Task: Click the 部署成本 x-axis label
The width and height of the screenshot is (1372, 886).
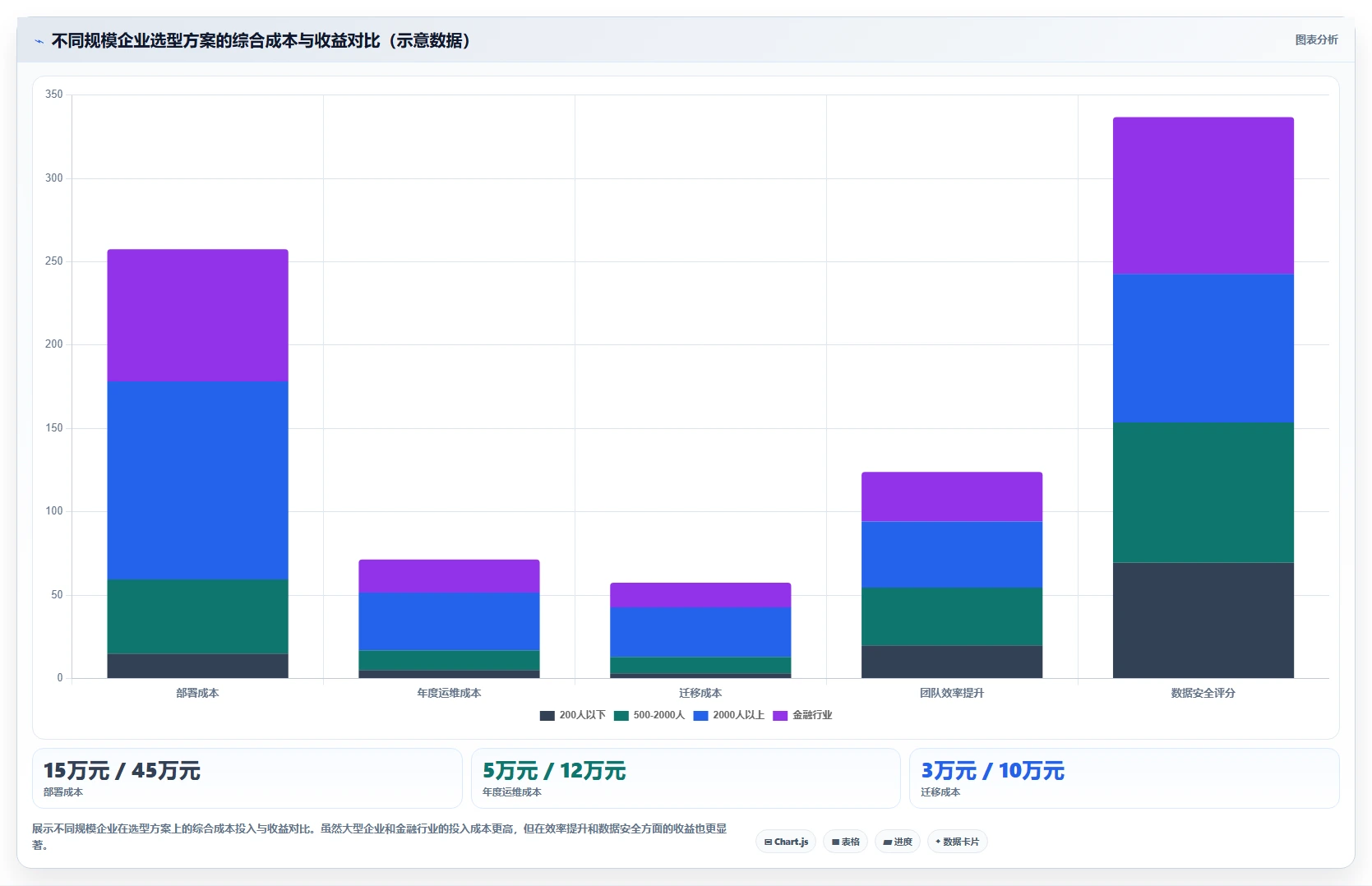Action: coord(197,693)
